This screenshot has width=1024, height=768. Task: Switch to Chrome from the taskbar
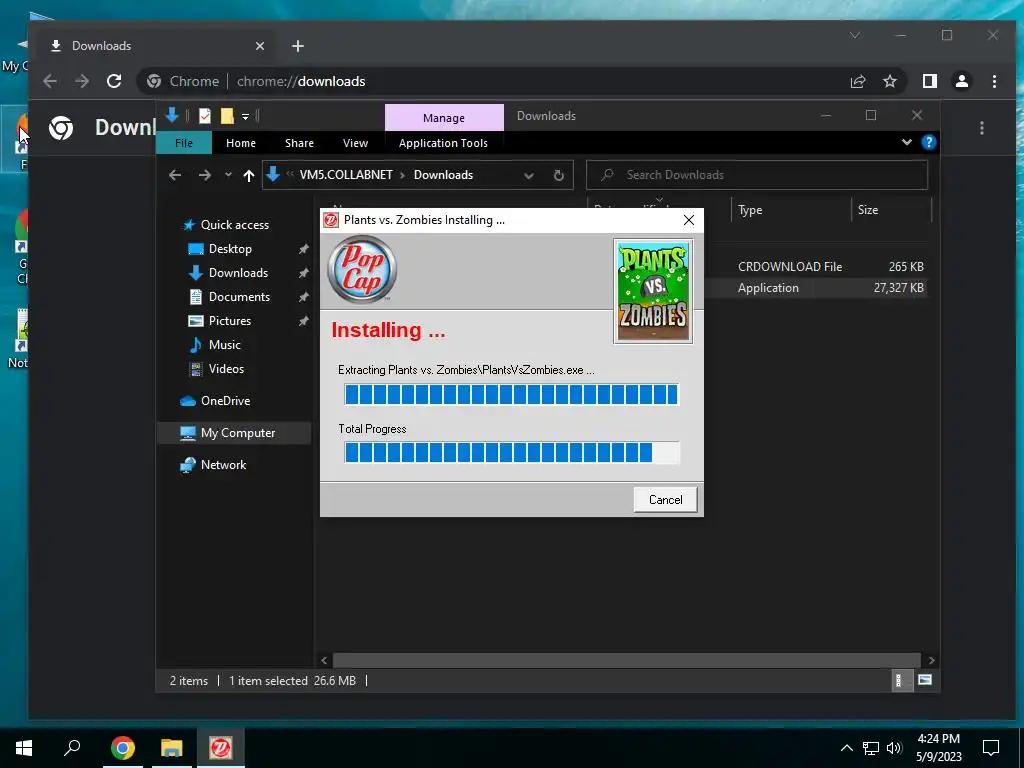click(122, 747)
